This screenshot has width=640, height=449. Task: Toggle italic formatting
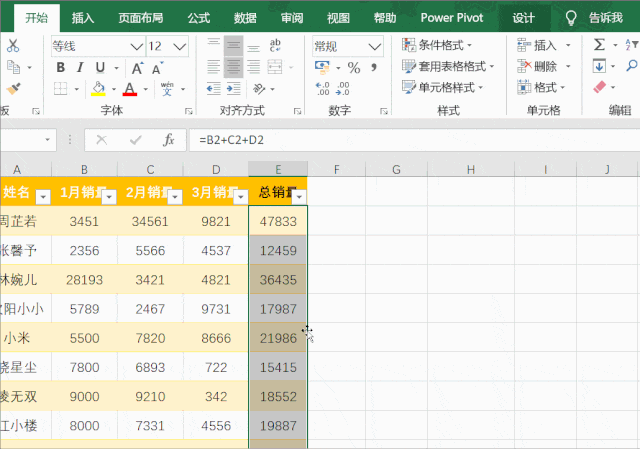[80, 67]
